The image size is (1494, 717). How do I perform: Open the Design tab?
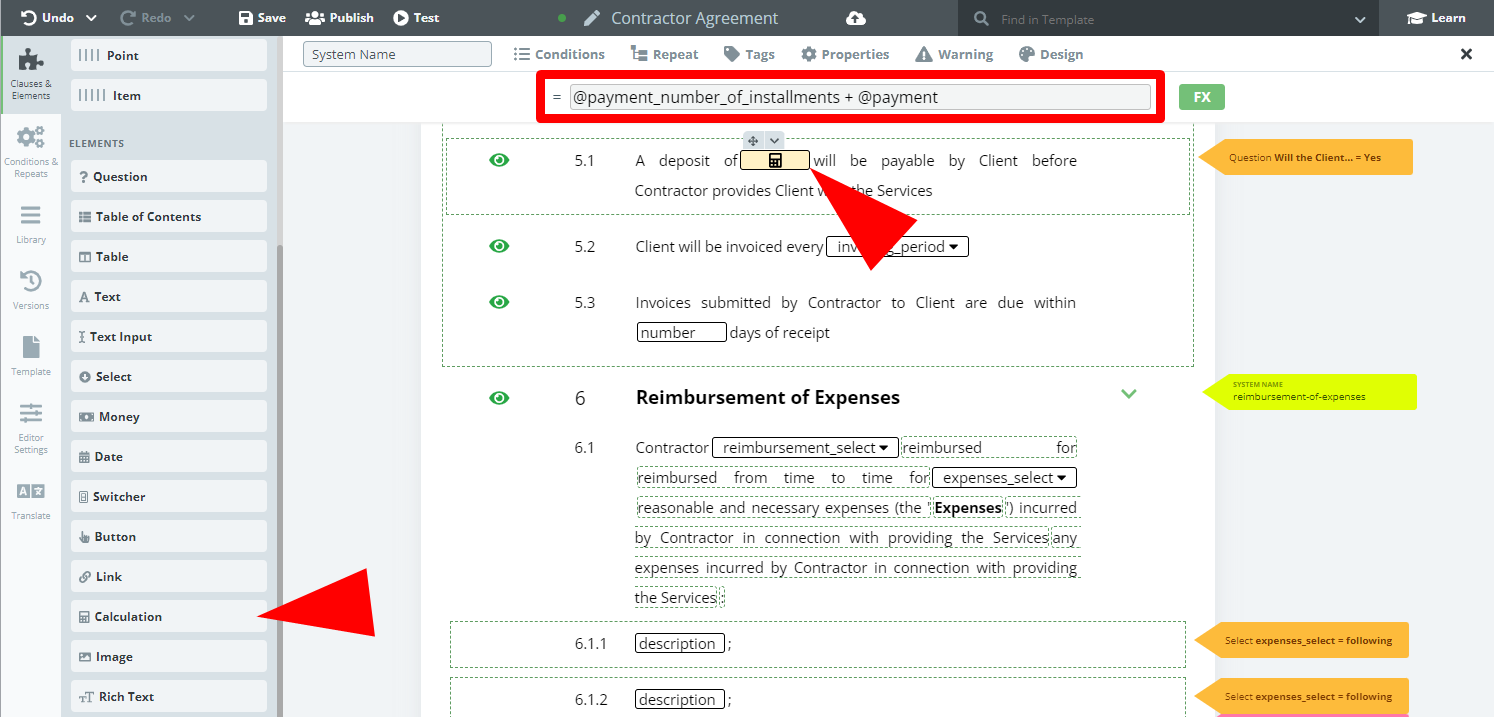(x=1051, y=54)
